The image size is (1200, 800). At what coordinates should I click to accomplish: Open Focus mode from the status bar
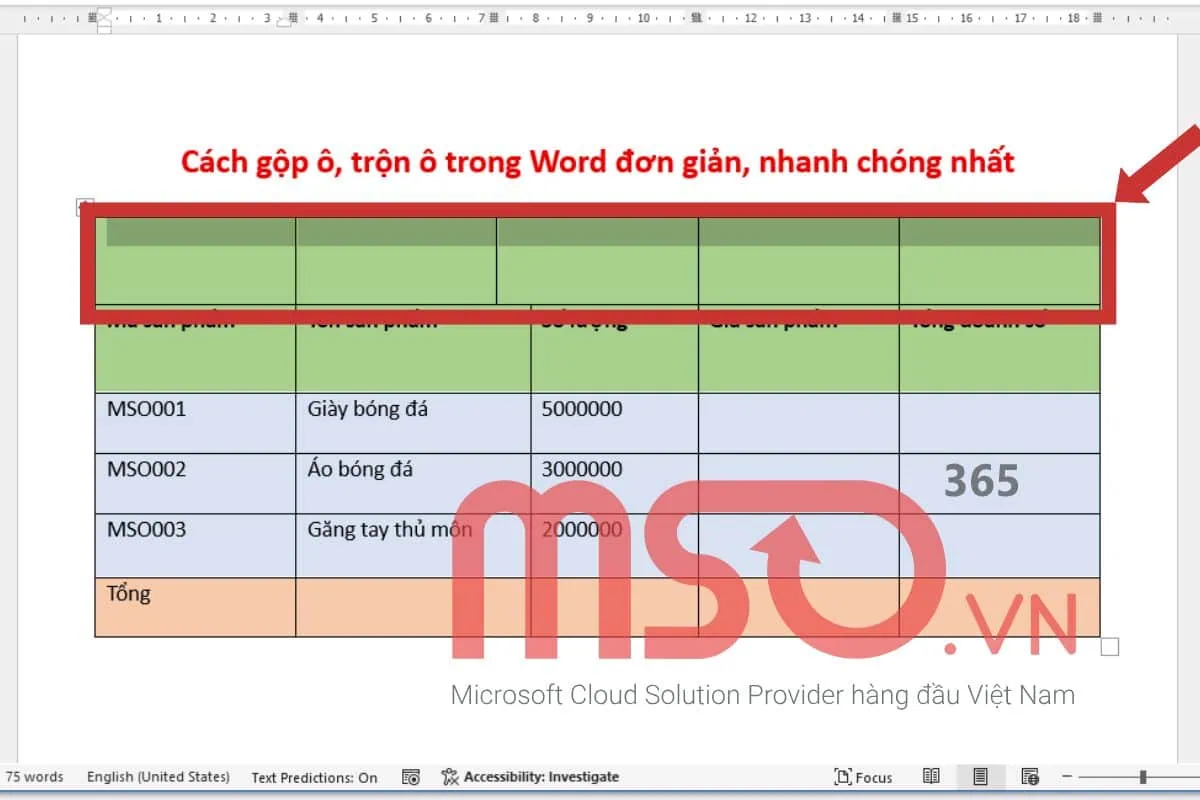point(864,777)
